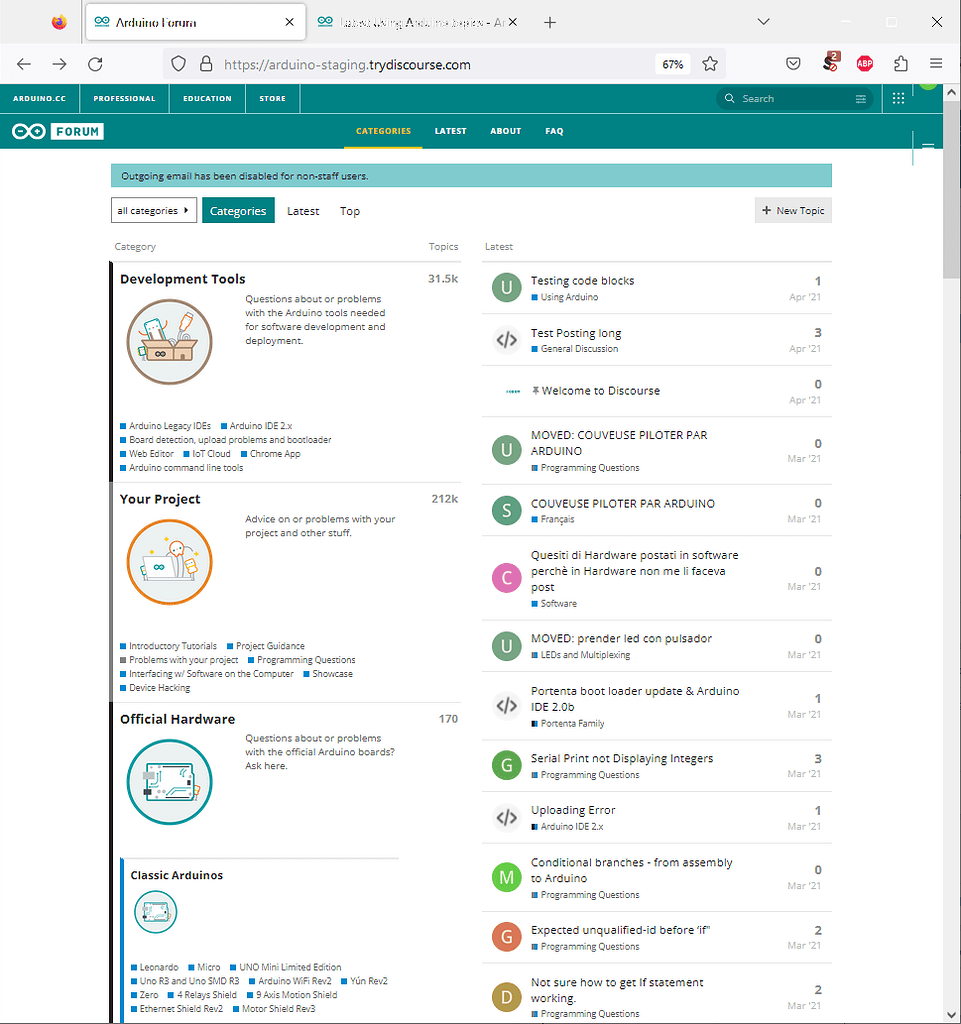Open CATEGORIES in the forum header
Image resolution: width=961 pixels, height=1024 pixels.
(383, 131)
